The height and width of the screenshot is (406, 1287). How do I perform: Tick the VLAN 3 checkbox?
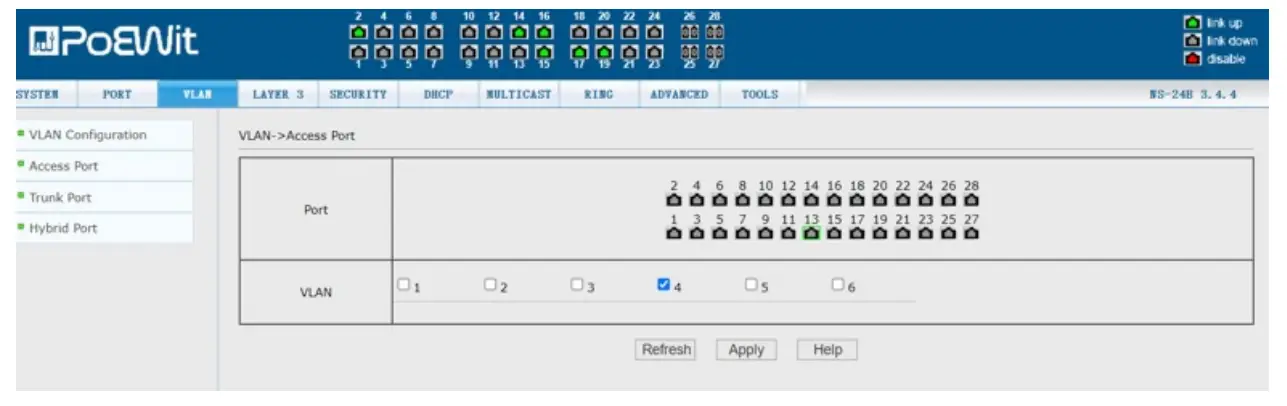coord(577,285)
